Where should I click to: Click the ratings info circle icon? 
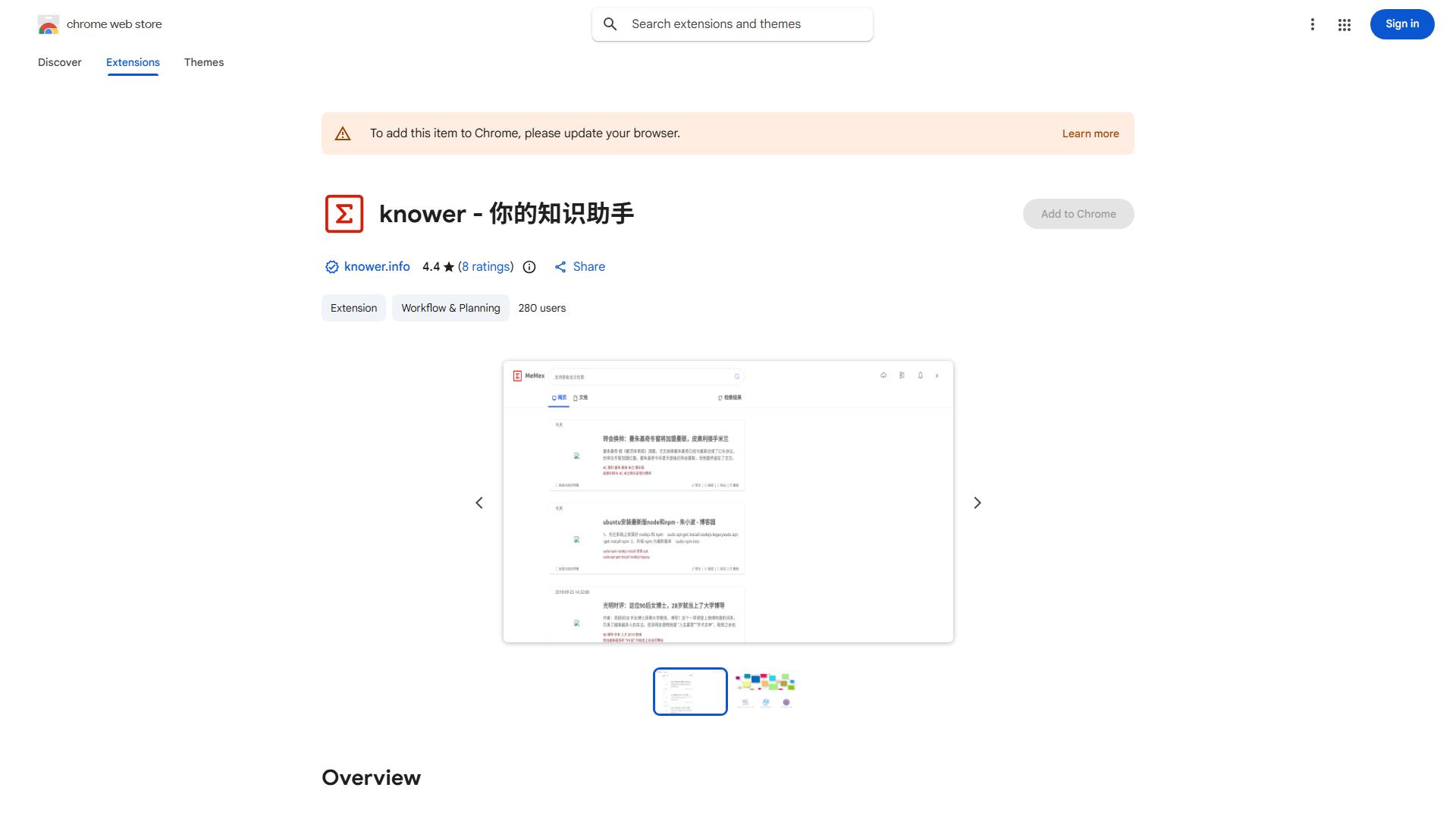click(x=529, y=267)
